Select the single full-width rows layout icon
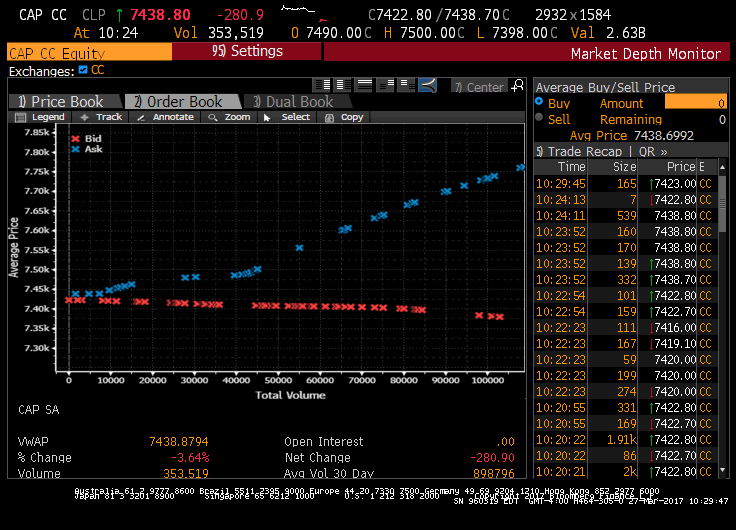The height and width of the screenshot is (530, 736). [x=364, y=85]
